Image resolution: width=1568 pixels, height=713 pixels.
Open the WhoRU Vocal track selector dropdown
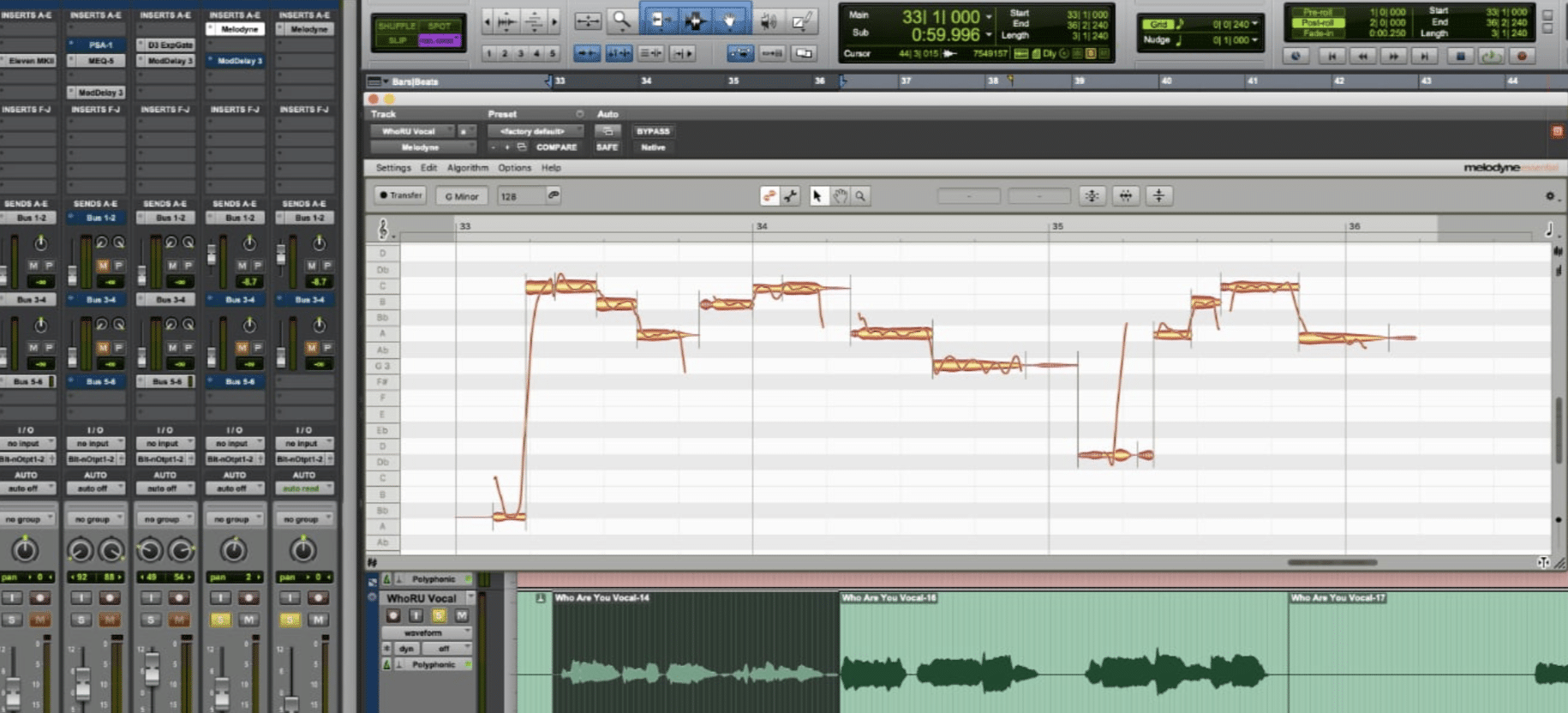click(x=413, y=131)
